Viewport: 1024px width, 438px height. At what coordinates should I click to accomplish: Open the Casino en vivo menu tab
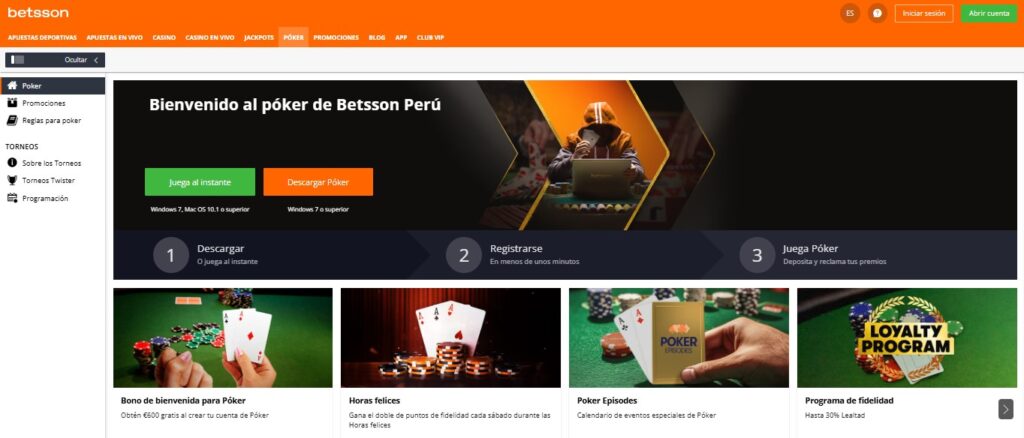210,37
